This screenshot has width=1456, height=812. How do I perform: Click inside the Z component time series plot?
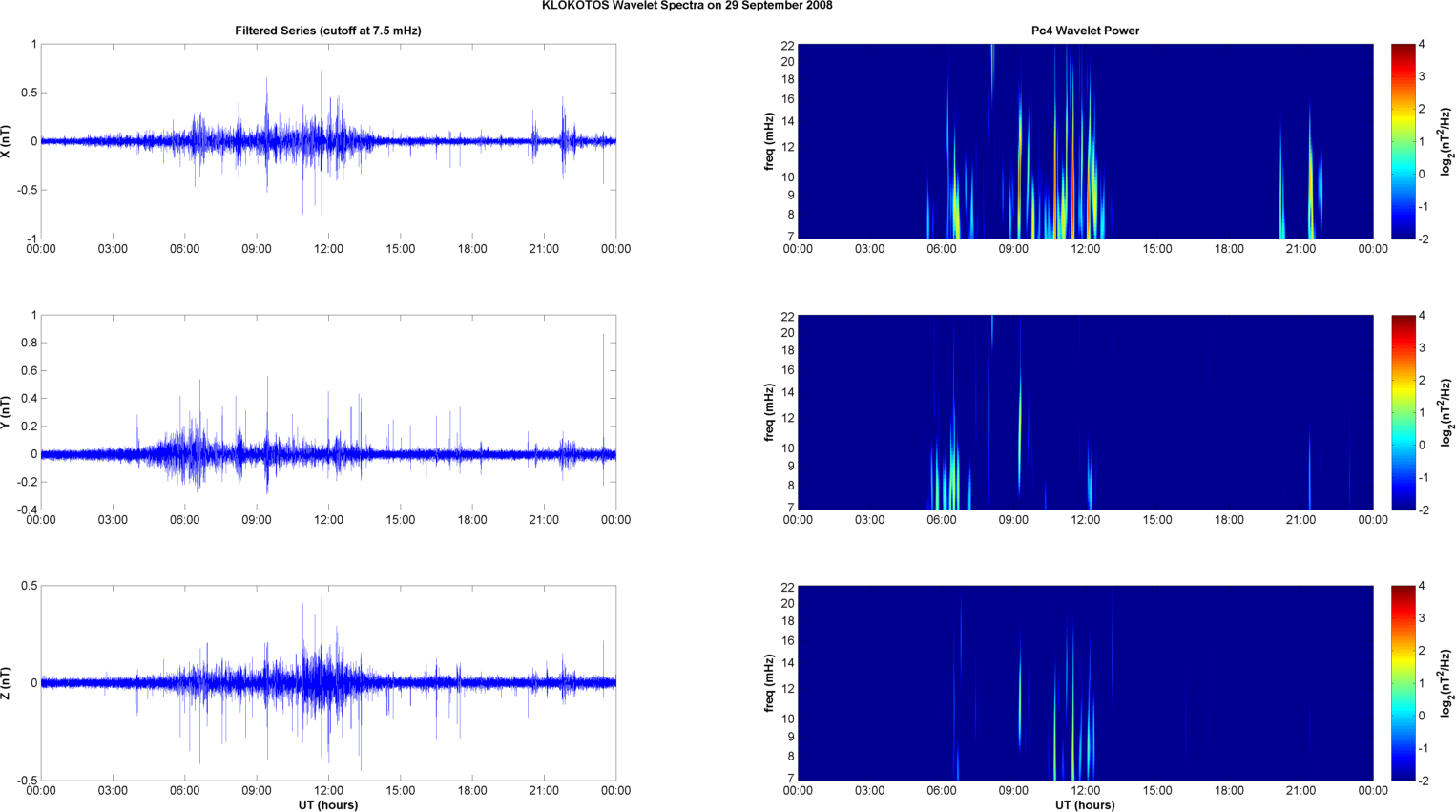[x=327, y=683]
